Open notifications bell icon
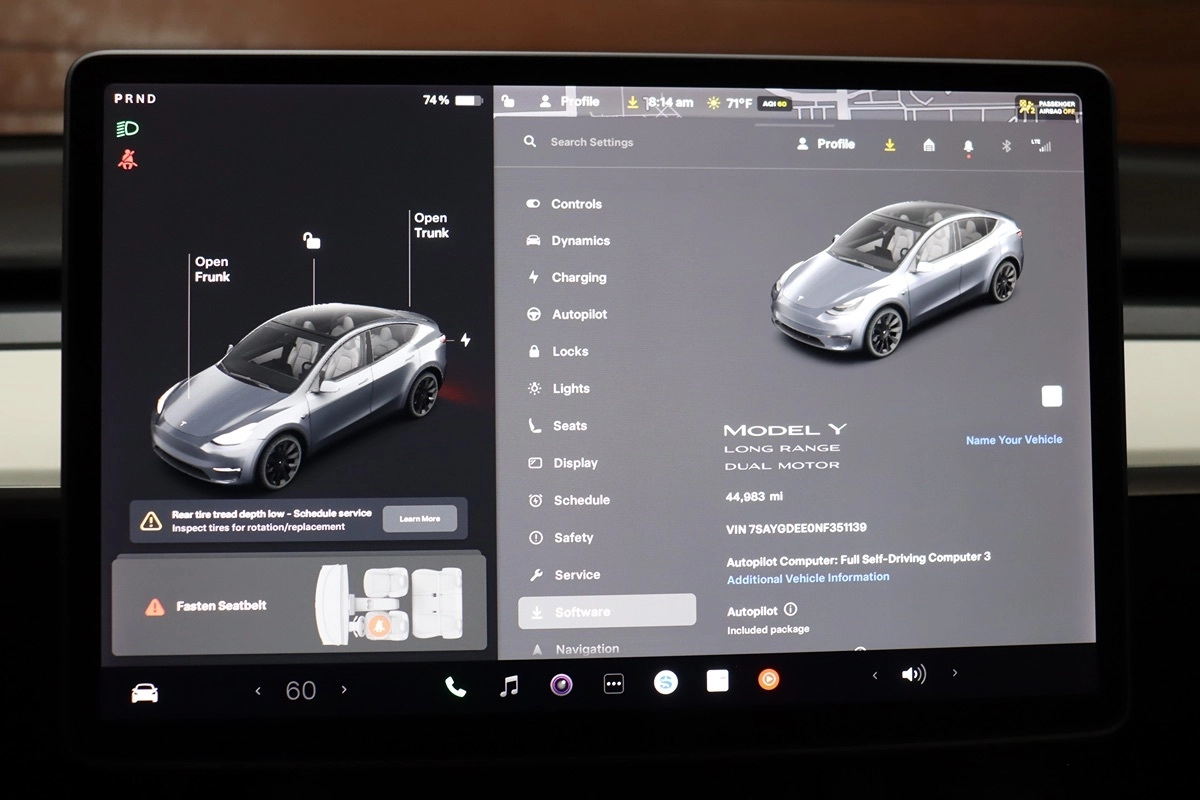Image resolution: width=1200 pixels, height=800 pixels. pyautogui.click(x=968, y=146)
